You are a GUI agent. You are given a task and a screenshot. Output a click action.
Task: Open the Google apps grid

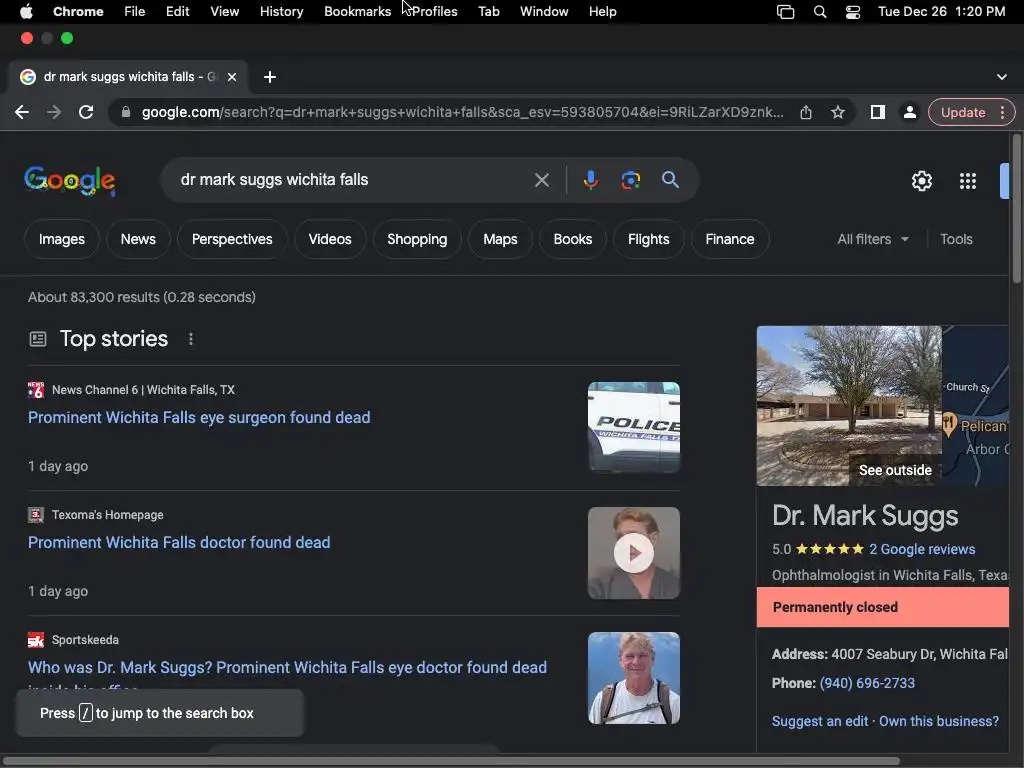[x=968, y=181]
